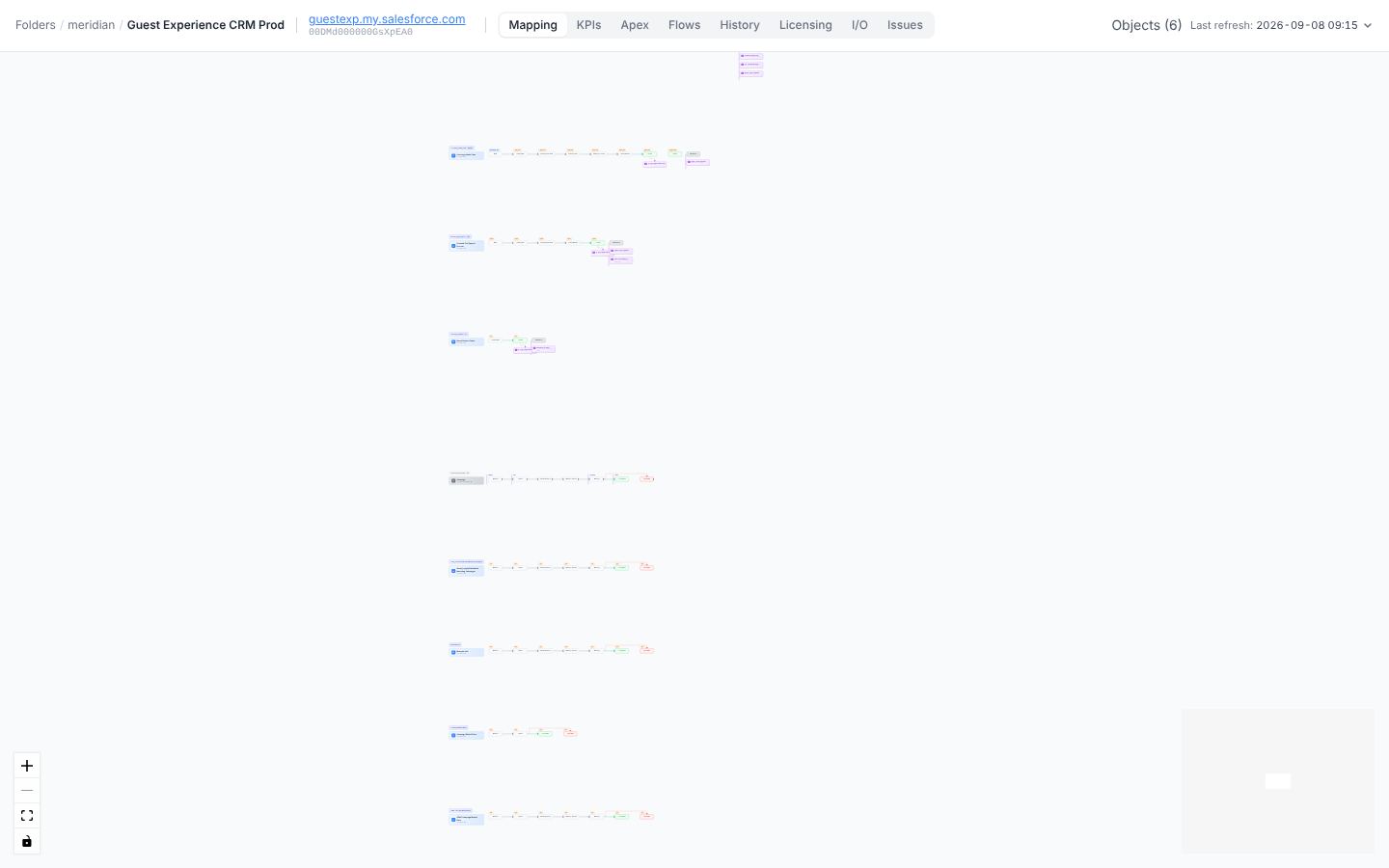The width and height of the screenshot is (1389, 868).
Task: Go to the meridian breadcrumb folder
Action: coord(91,25)
